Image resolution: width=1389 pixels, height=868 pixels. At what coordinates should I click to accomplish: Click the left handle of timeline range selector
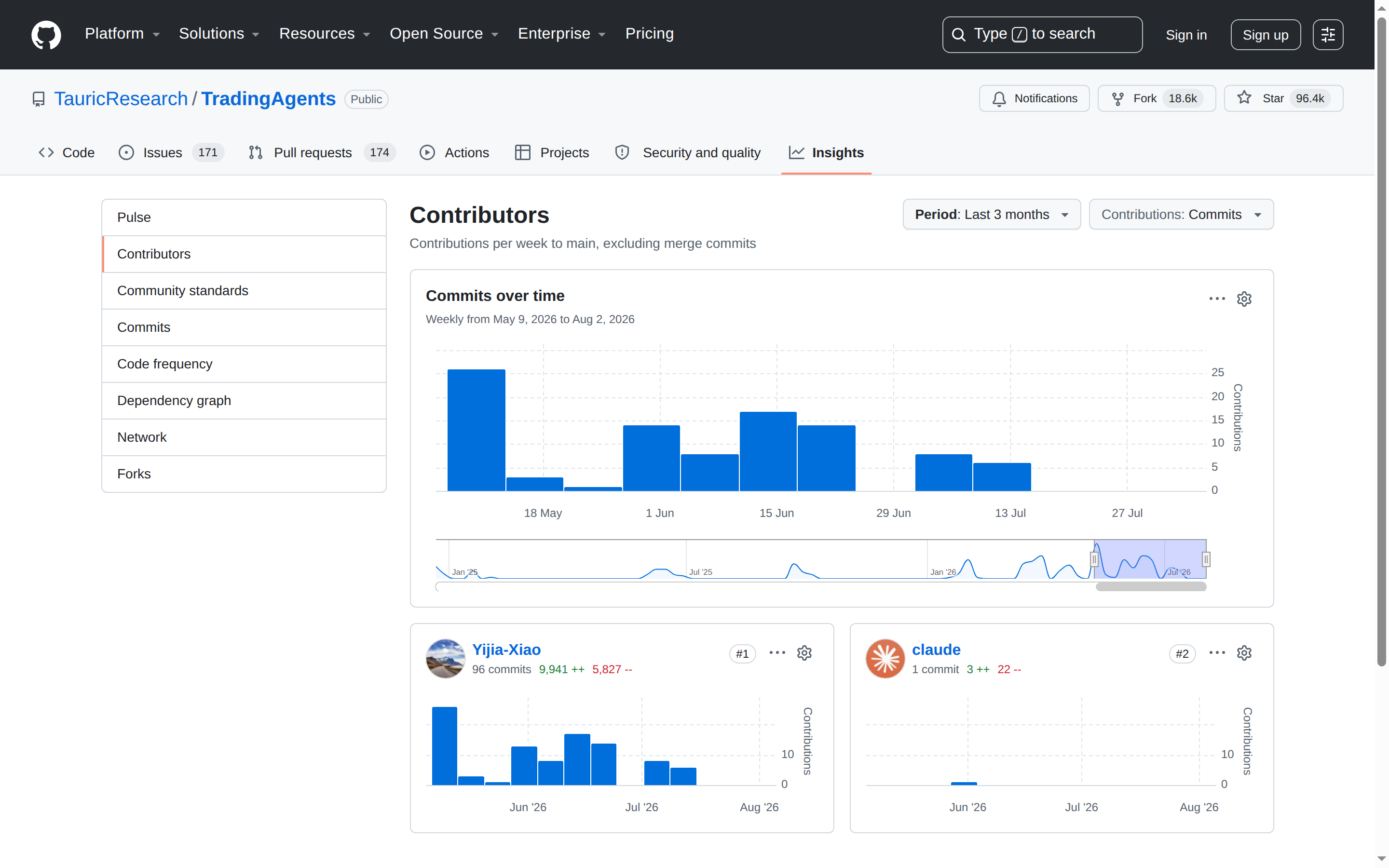coord(1094,559)
